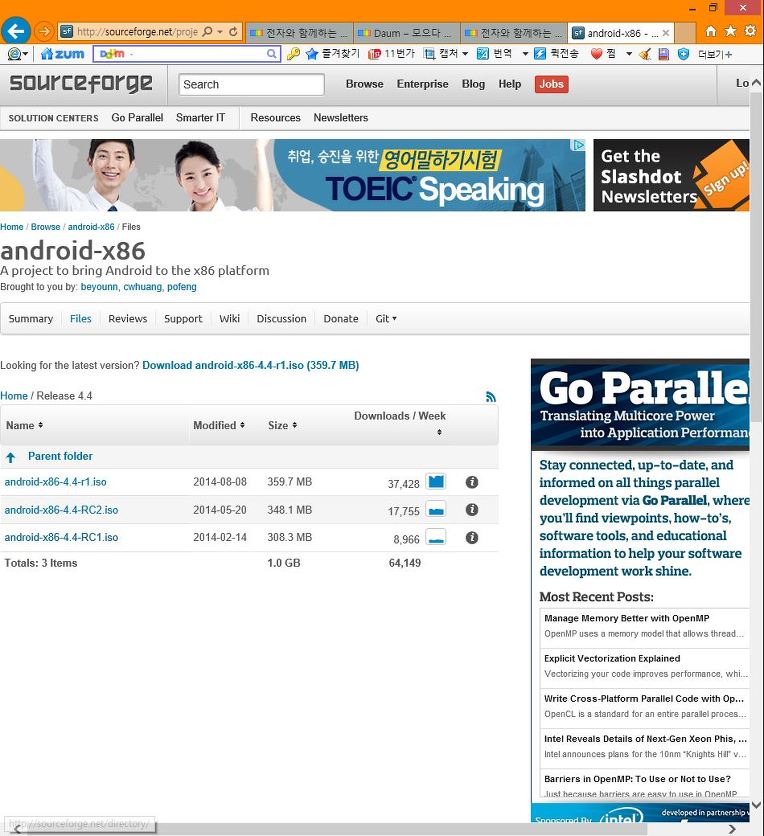Click the zum toolbar logo
The width and height of the screenshot is (764, 836).
63,54
